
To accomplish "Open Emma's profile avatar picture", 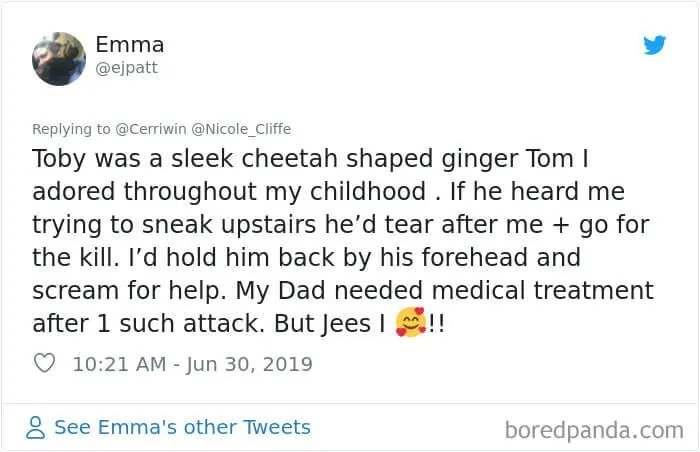I will pos(59,58).
